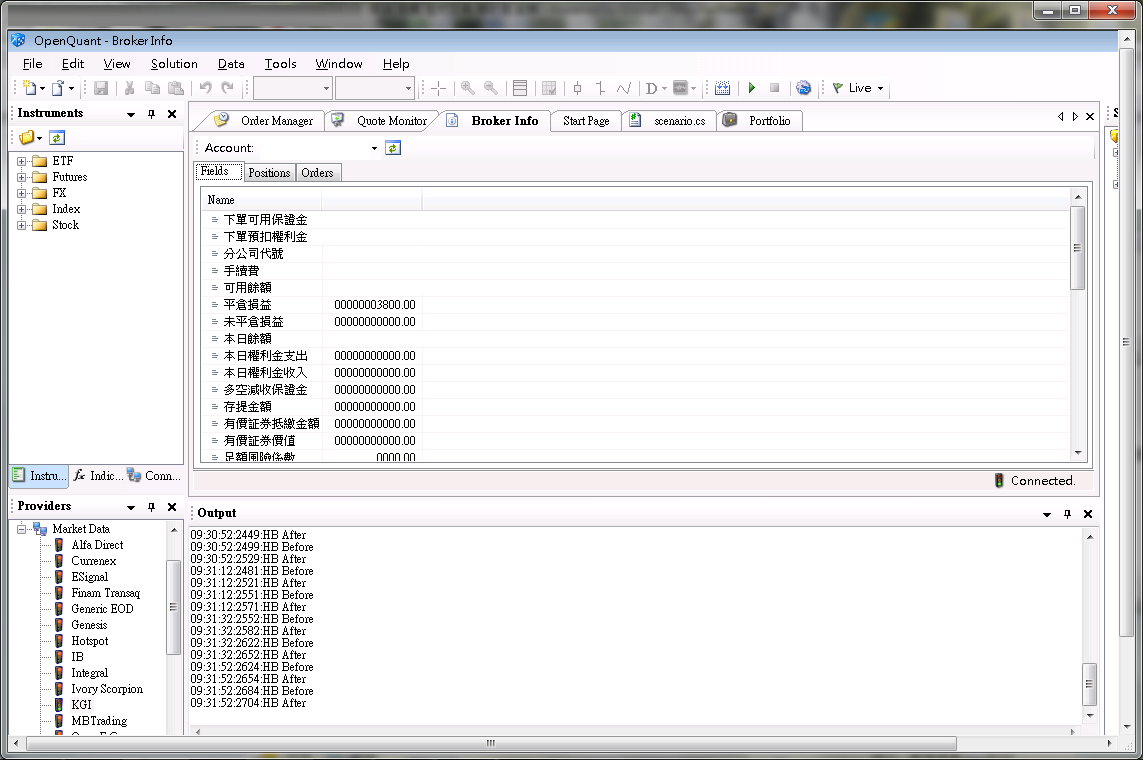Open the D timeframe dropdown
Image resolution: width=1143 pixels, height=760 pixels.
664,89
